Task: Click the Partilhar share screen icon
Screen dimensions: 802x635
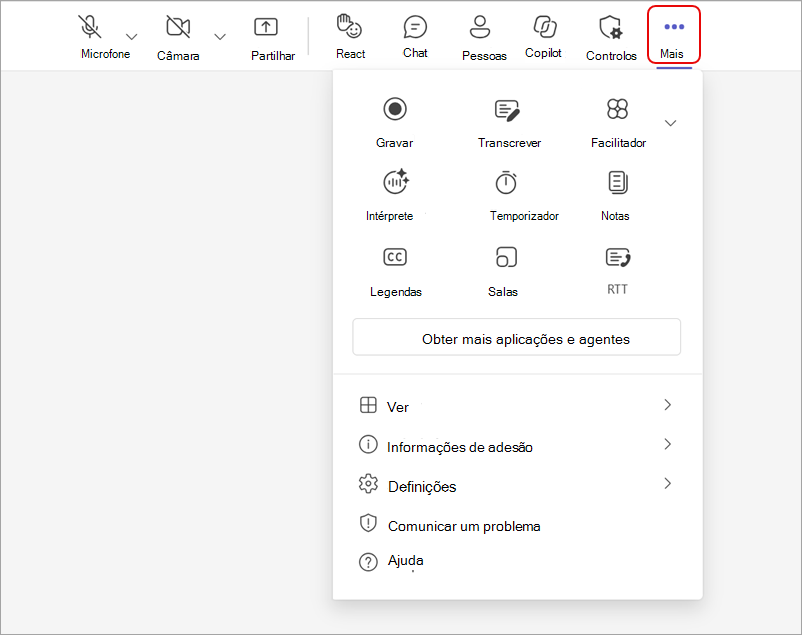Action: 266,27
